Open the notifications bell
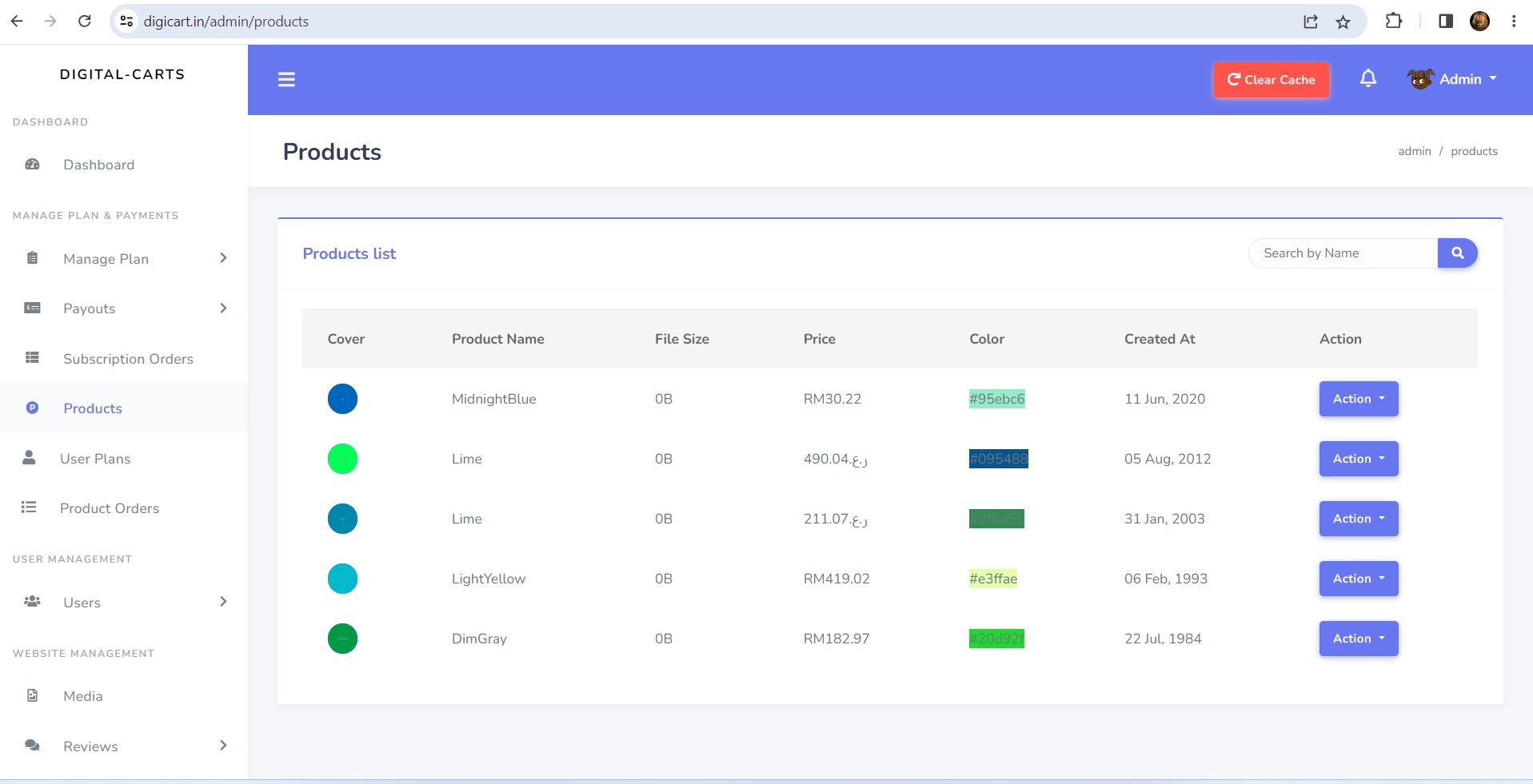This screenshot has width=1533, height=784. point(1368,78)
